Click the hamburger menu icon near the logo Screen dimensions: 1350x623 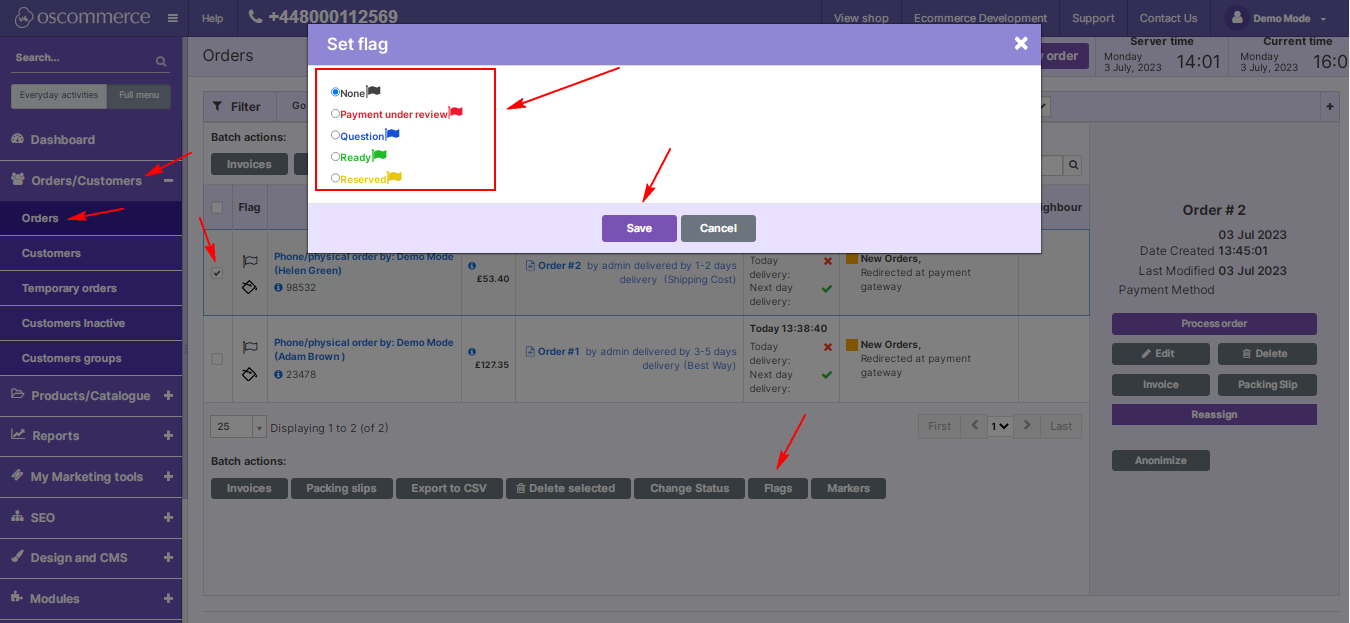172,17
